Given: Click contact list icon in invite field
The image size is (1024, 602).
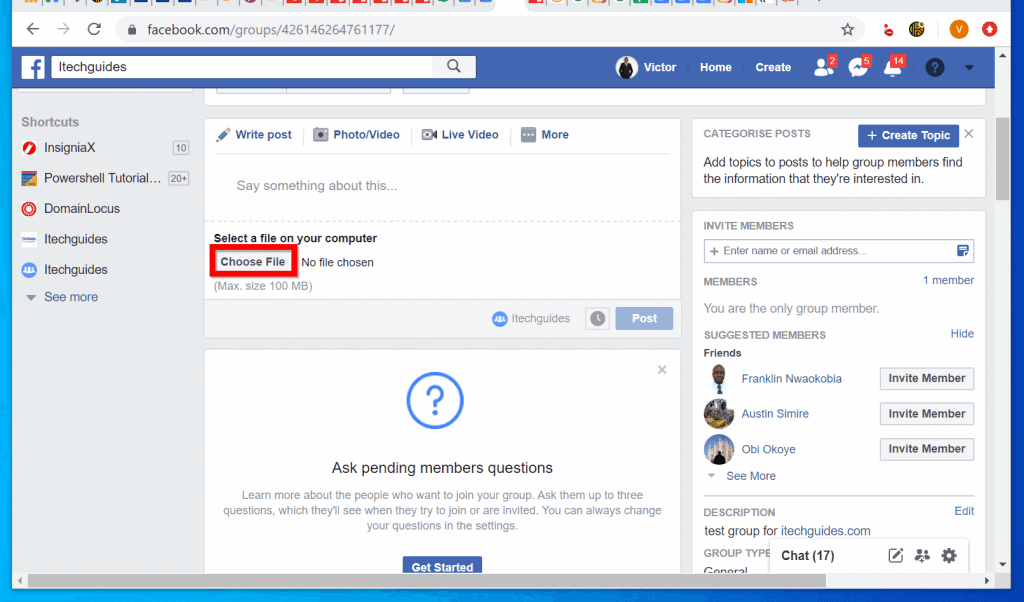Looking at the screenshot, I should point(963,251).
